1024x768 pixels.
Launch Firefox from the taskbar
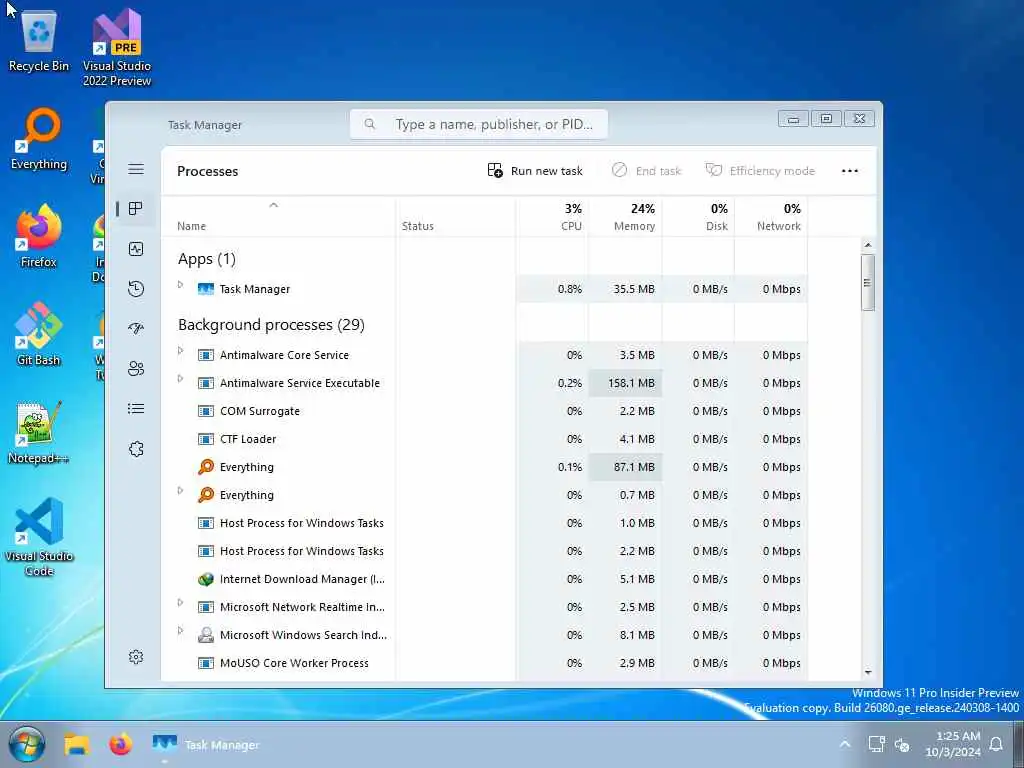tap(120, 744)
